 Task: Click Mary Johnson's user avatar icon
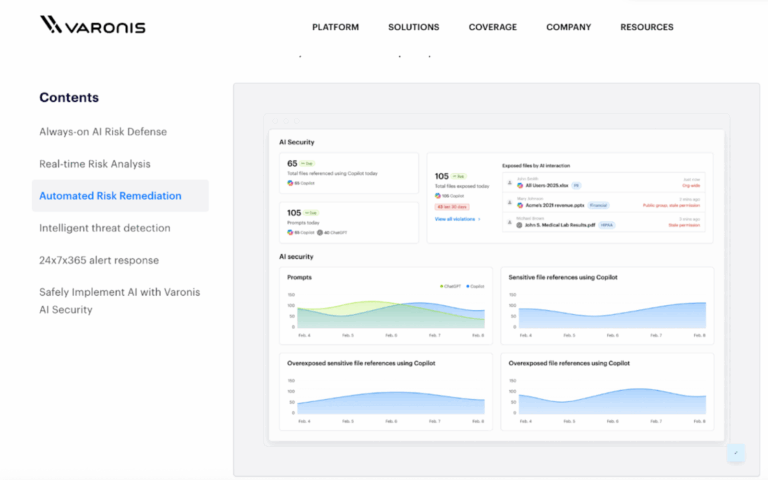coord(509,202)
